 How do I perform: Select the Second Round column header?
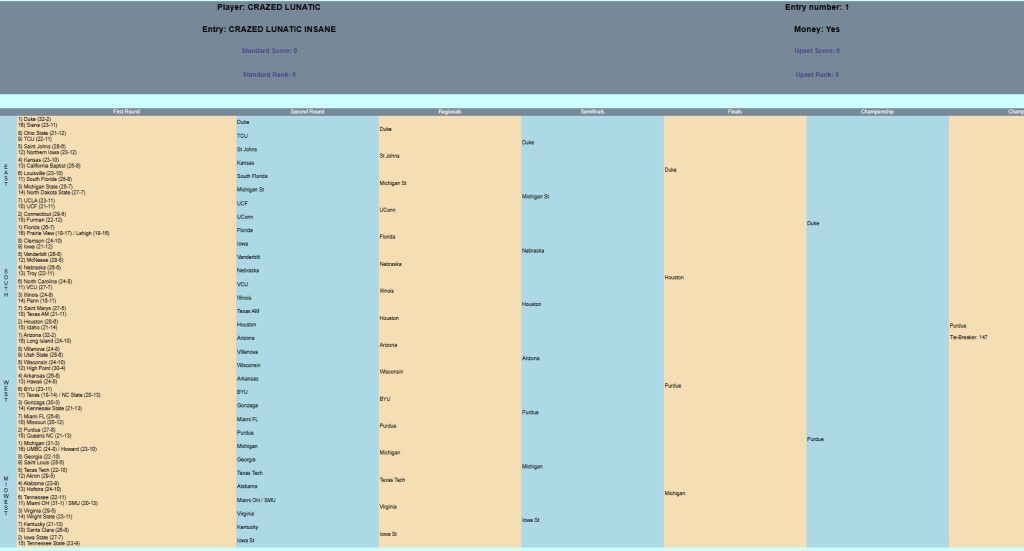(x=307, y=111)
